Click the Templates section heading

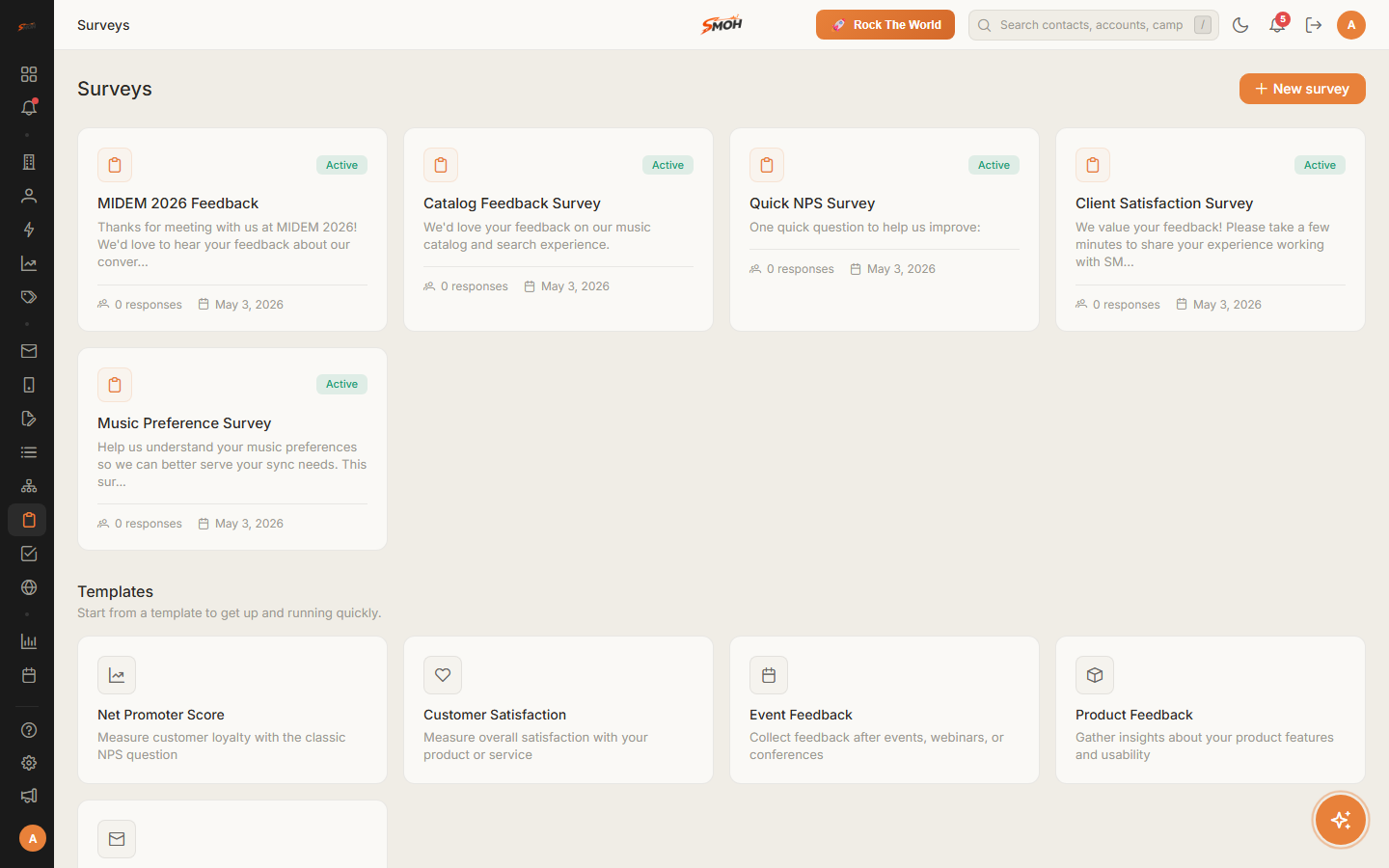pos(116,591)
